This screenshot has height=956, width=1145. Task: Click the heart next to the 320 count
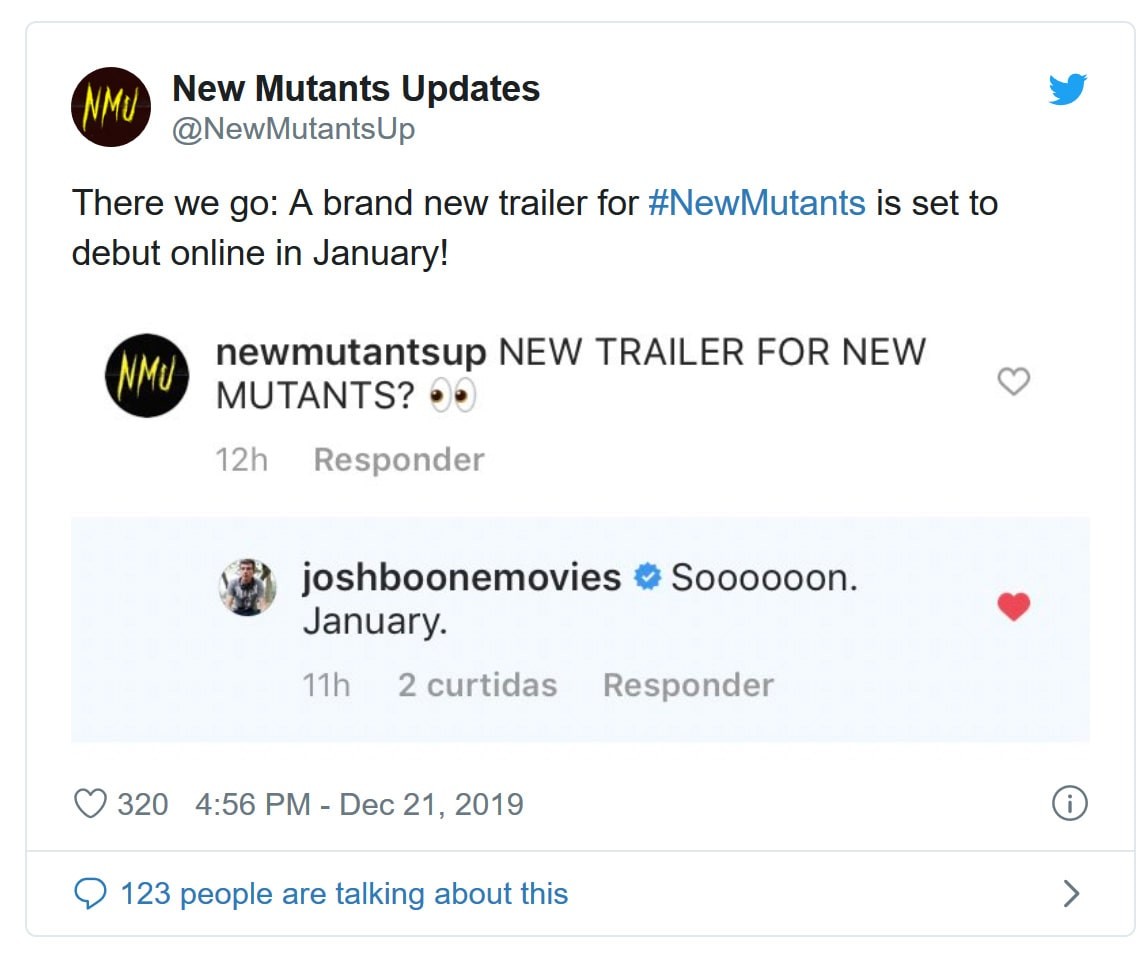point(92,803)
